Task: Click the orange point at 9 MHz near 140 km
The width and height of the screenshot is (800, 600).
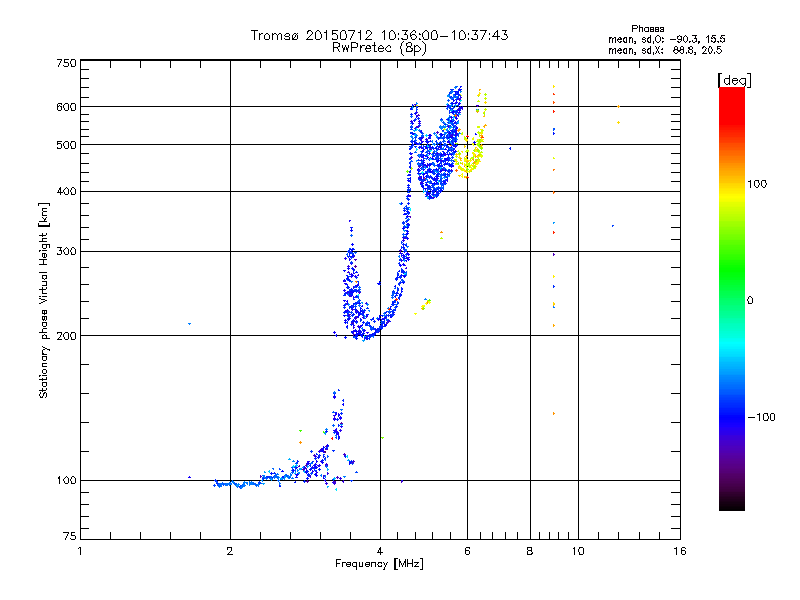Action: pyautogui.click(x=554, y=413)
